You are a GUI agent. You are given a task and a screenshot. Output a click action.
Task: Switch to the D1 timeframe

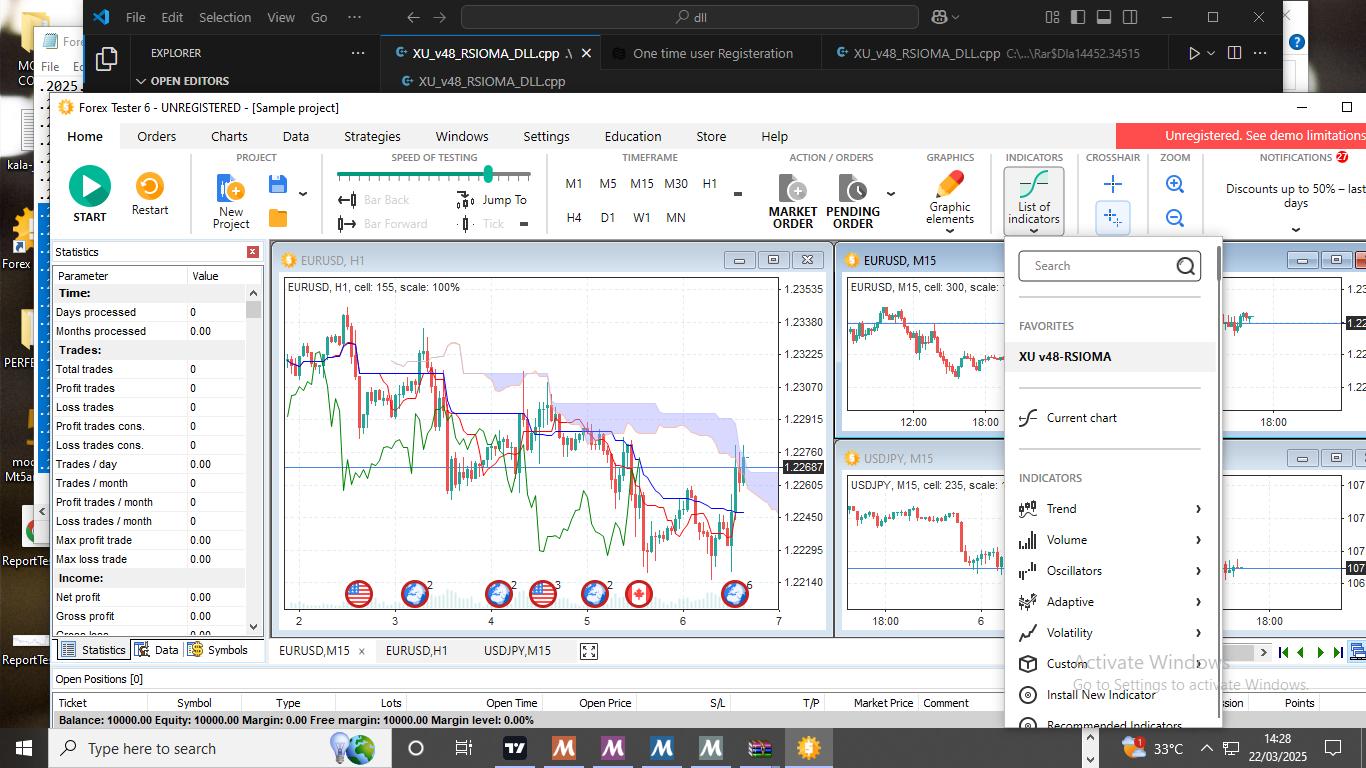[608, 217]
